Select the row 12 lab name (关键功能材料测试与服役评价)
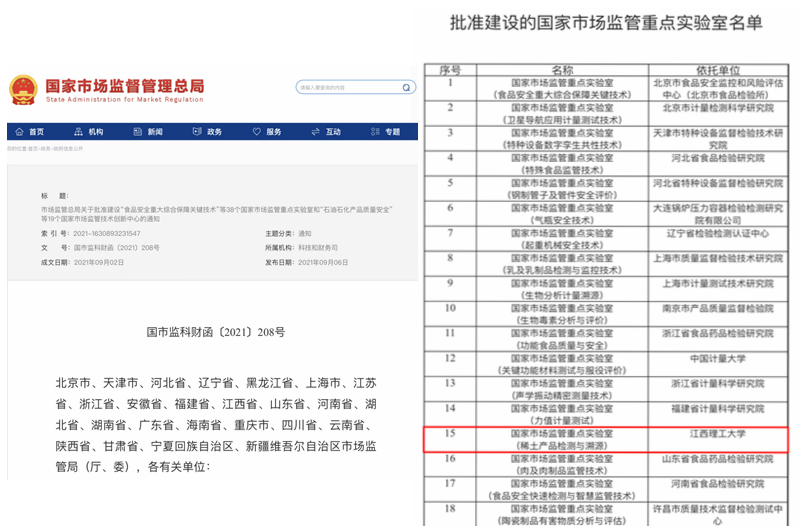800x532 pixels. (x=562, y=364)
